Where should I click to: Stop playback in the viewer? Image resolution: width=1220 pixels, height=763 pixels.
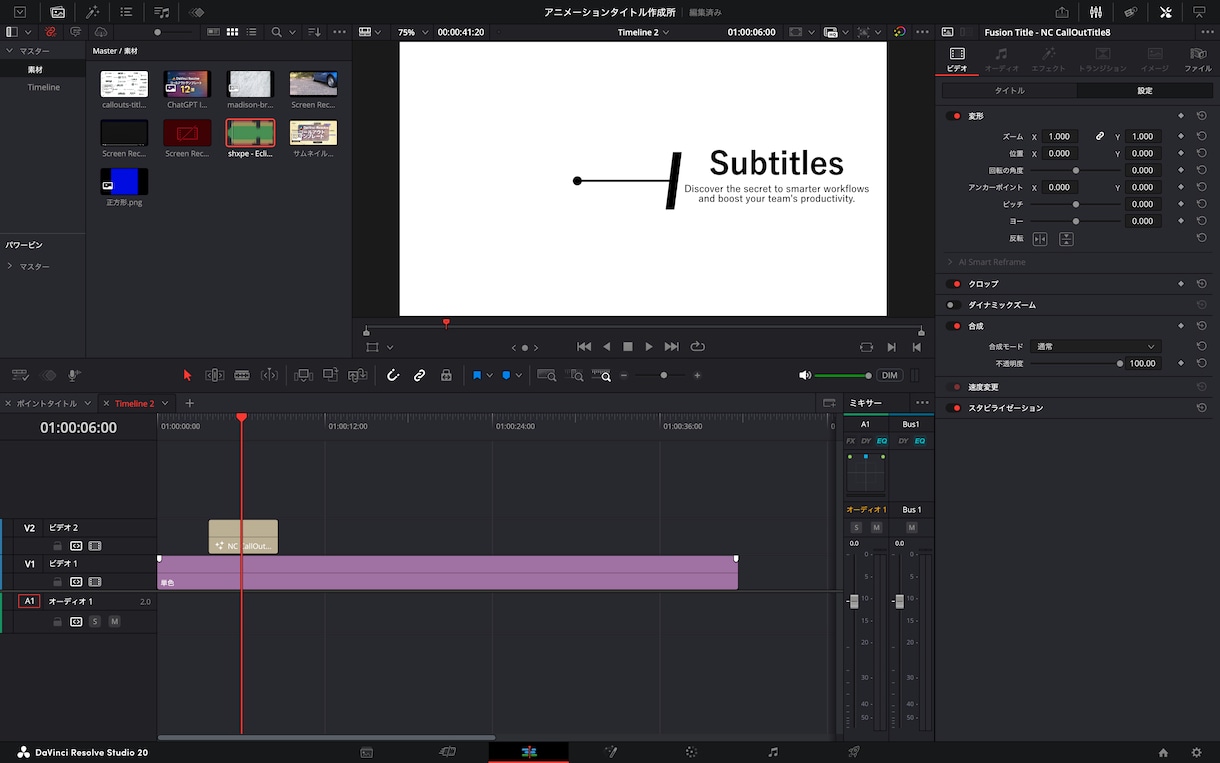pos(628,347)
